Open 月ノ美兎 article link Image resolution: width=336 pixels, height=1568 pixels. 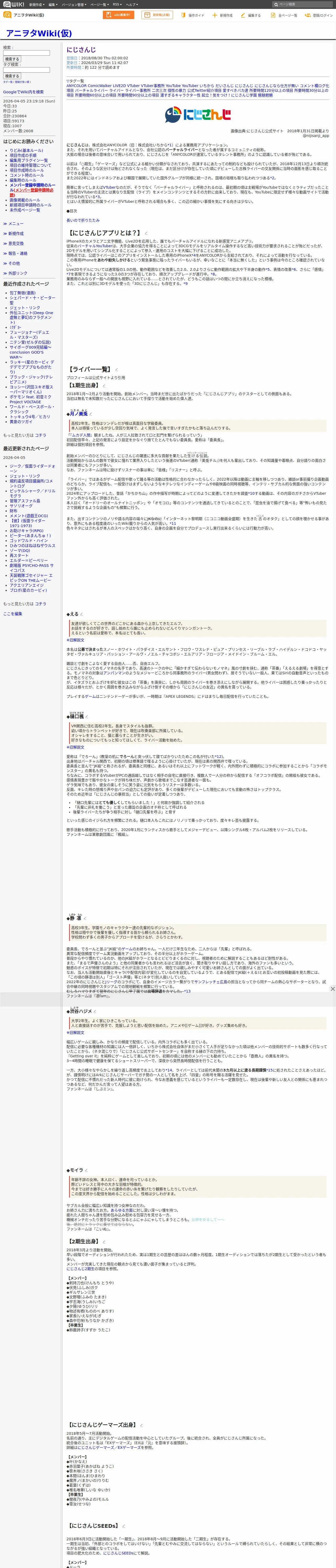tap(79, 413)
